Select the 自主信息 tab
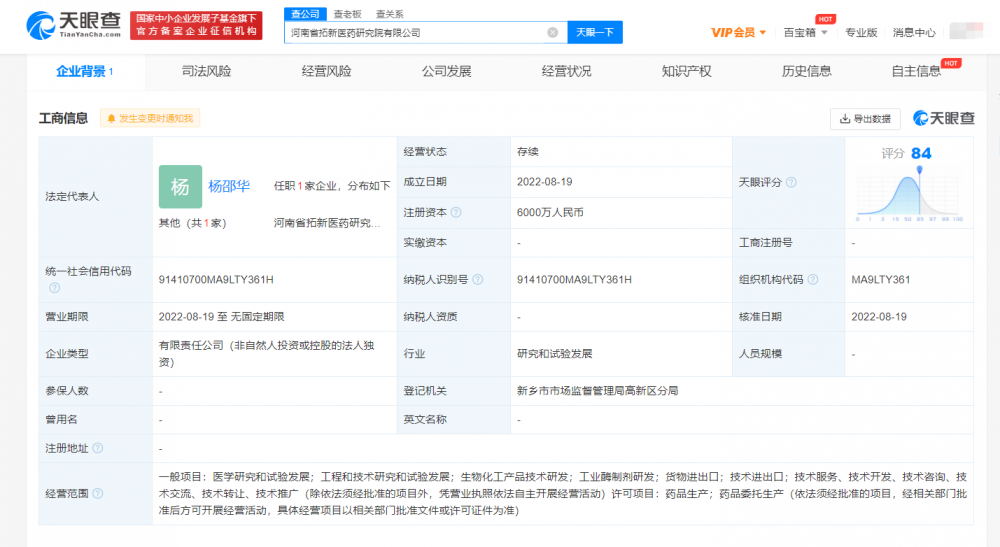 (x=916, y=71)
